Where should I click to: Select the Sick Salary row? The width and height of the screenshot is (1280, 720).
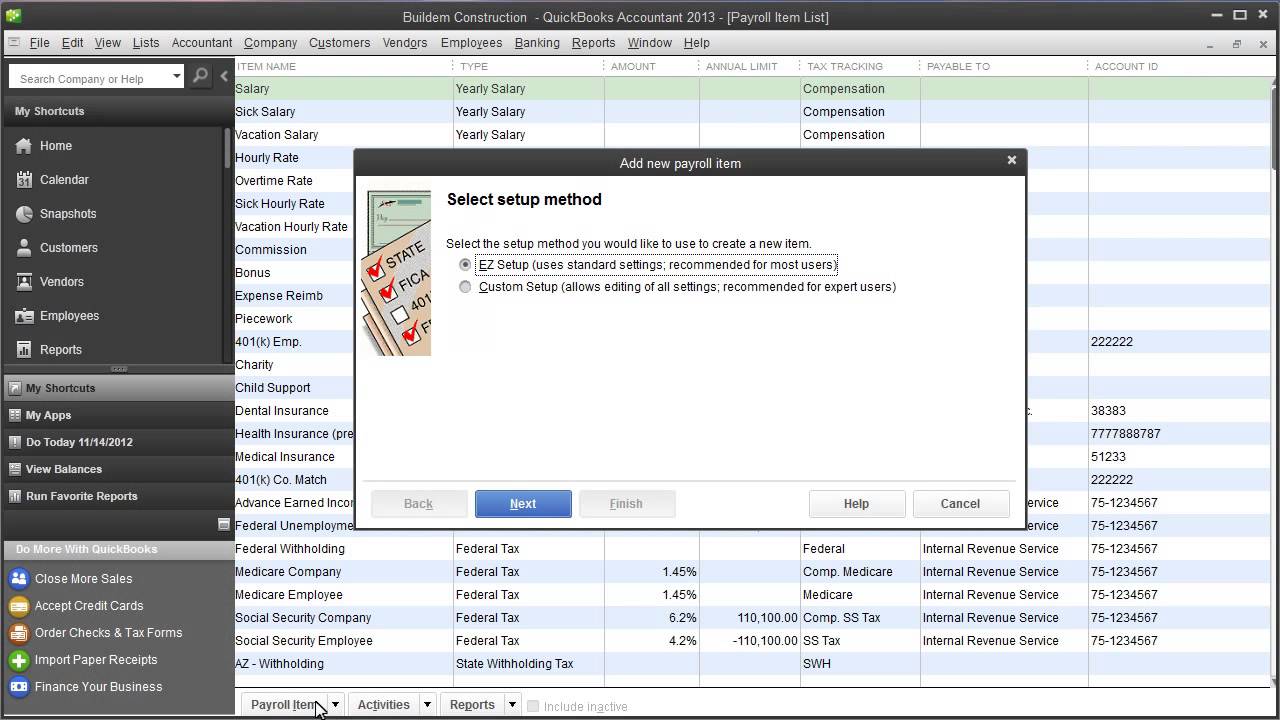point(750,112)
